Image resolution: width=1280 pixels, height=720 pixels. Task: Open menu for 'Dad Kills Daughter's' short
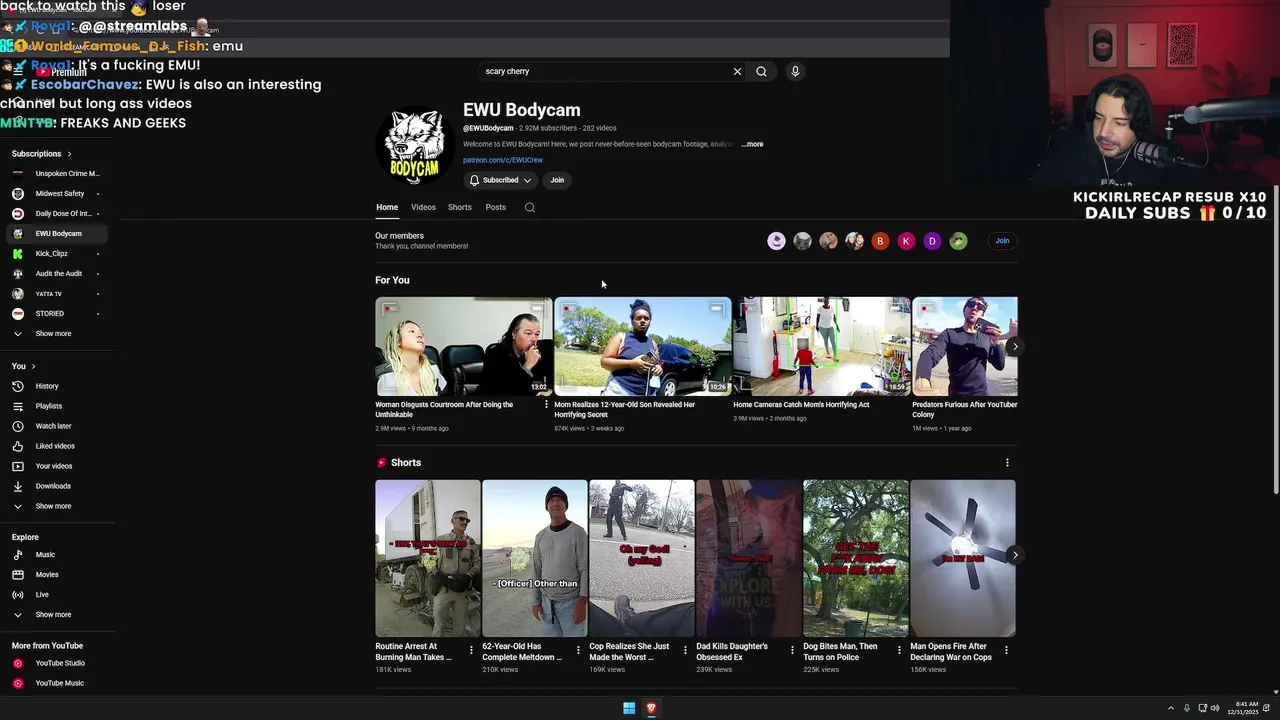click(x=792, y=650)
